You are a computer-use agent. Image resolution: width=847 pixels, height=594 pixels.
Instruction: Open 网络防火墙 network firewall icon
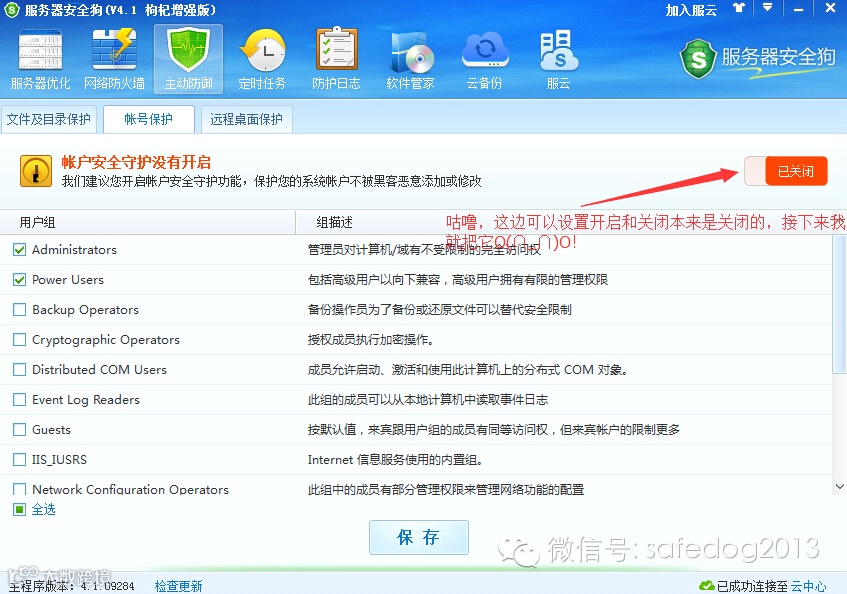(x=114, y=58)
